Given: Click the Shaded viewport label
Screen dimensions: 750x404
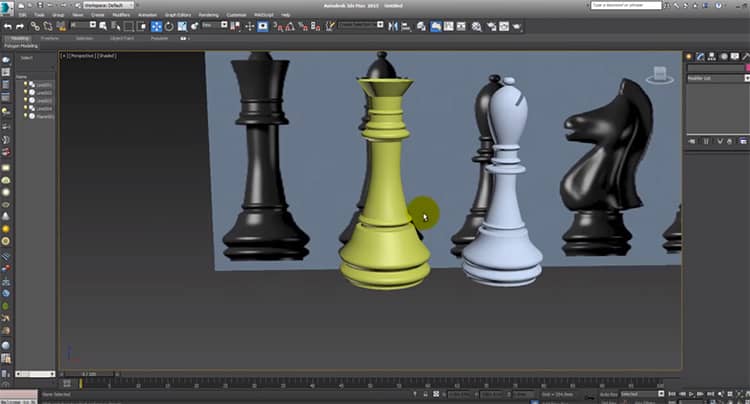Looking at the screenshot, I should 107,56.
